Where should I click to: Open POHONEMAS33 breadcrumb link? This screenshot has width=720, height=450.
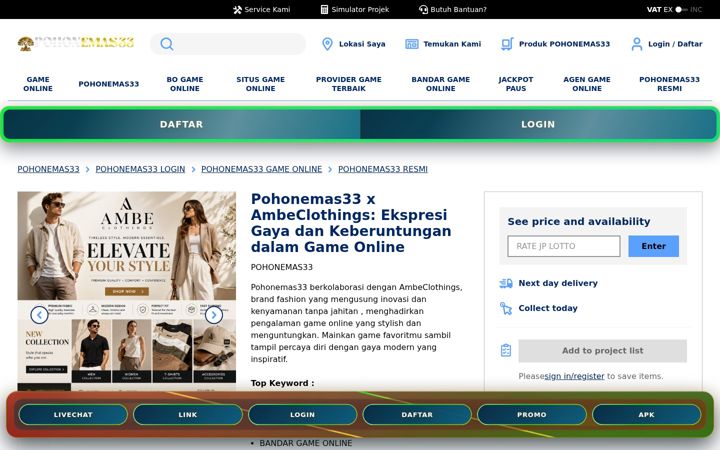coord(48,169)
